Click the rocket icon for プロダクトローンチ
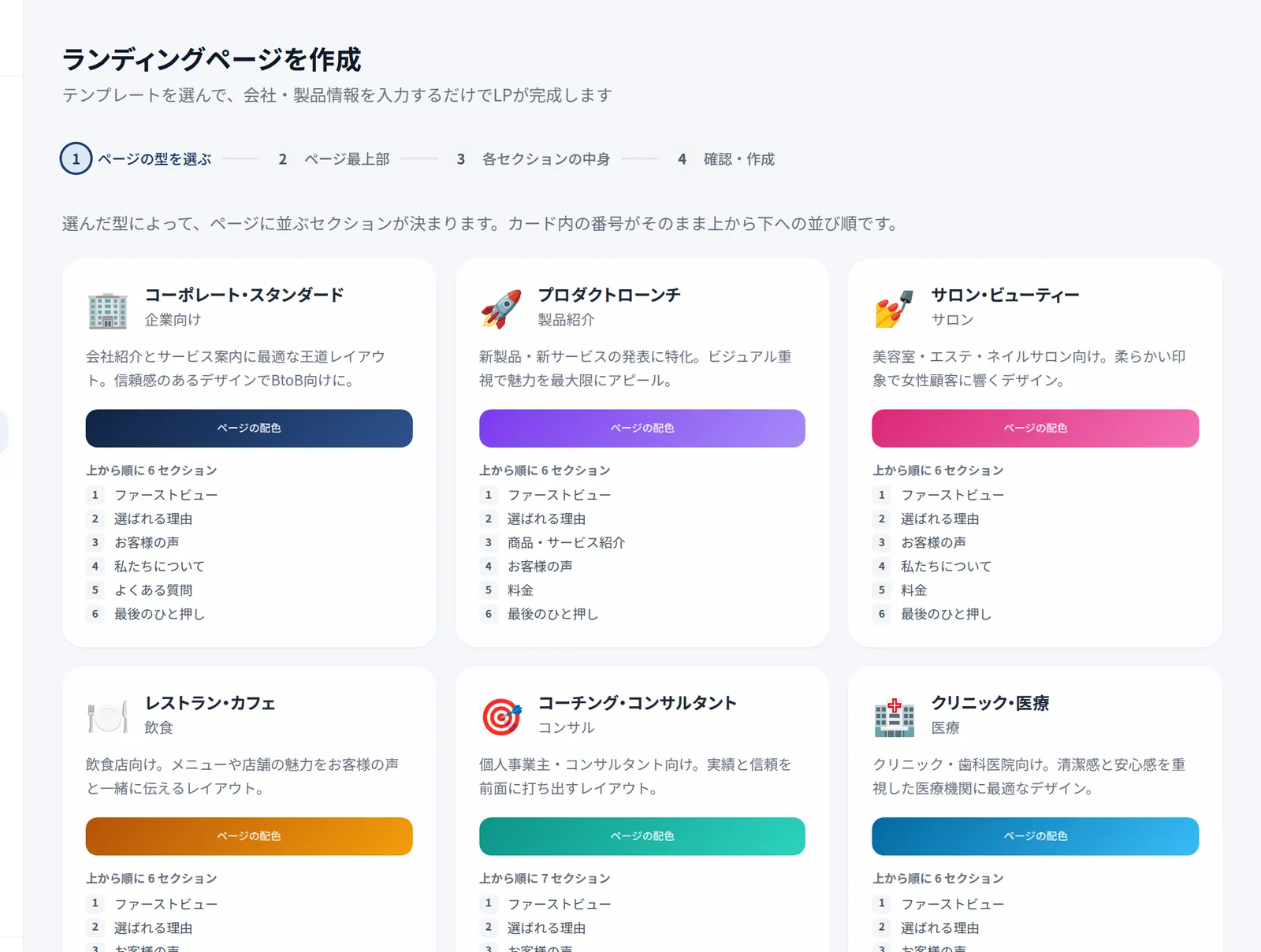 click(x=501, y=310)
